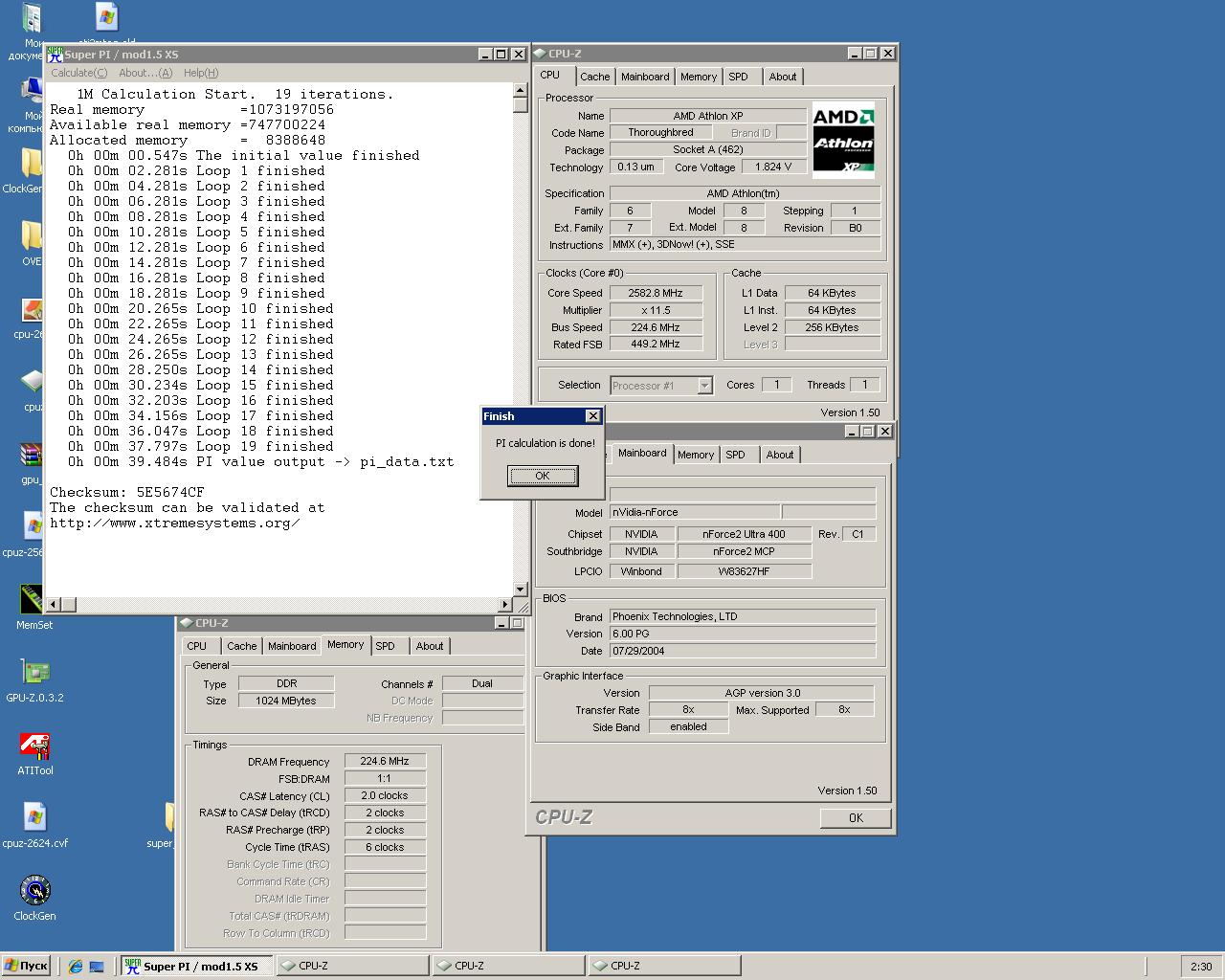Click the Checksum: 5E5674CF line
The width and height of the screenshot is (1225, 980).
click(x=127, y=492)
